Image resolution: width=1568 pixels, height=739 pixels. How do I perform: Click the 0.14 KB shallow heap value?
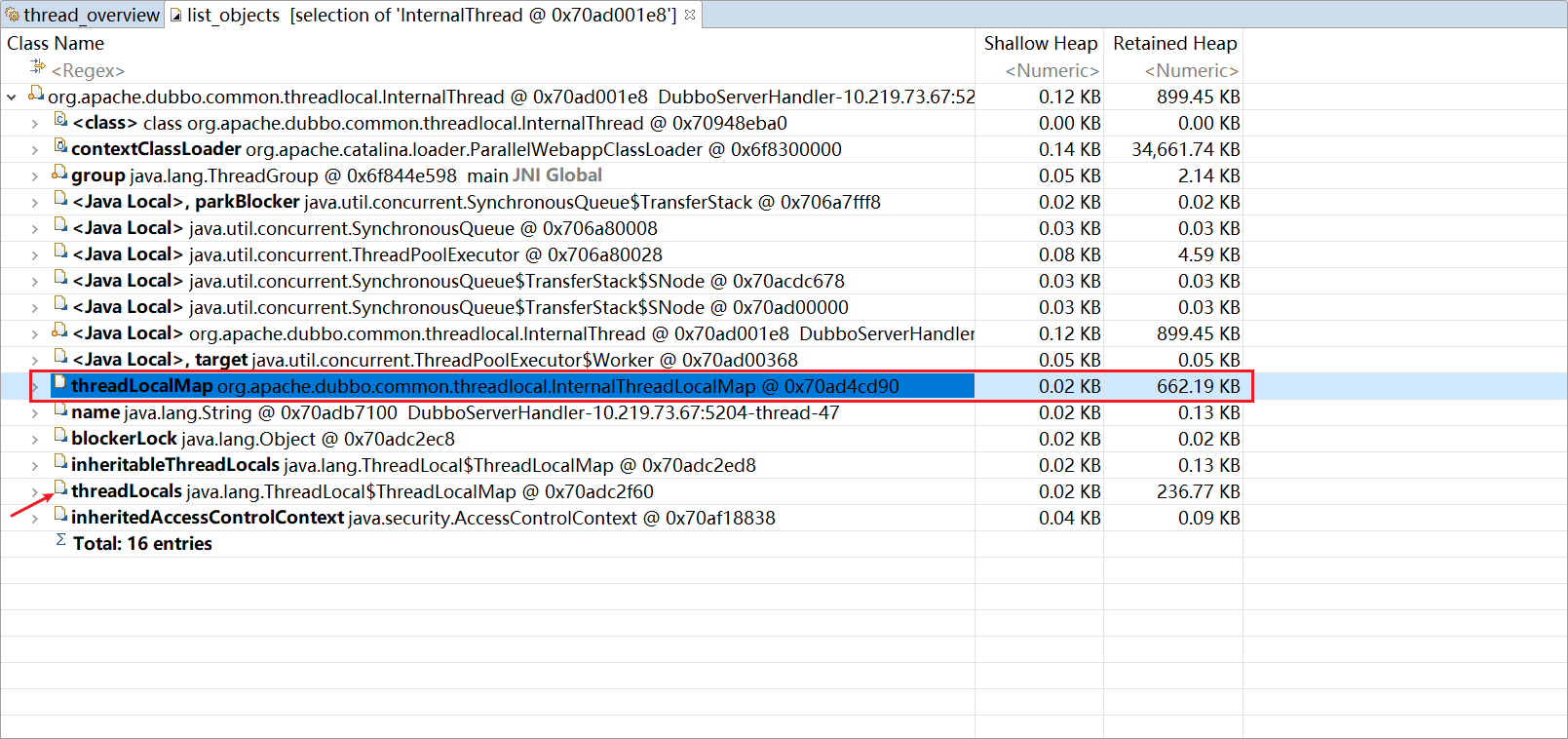pyautogui.click(x=1070, y=149)
